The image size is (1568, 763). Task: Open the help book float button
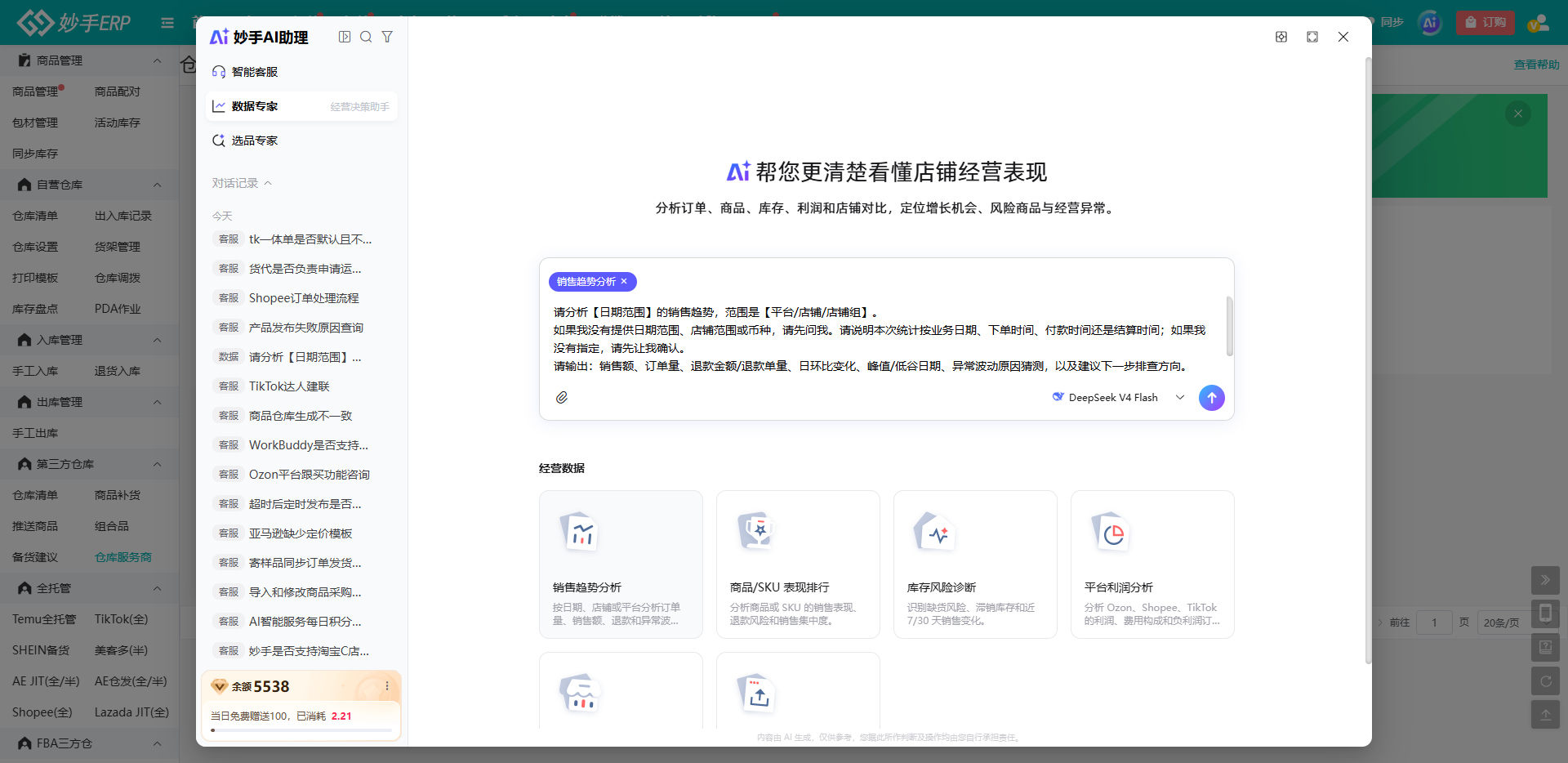tap(1545, 647)
